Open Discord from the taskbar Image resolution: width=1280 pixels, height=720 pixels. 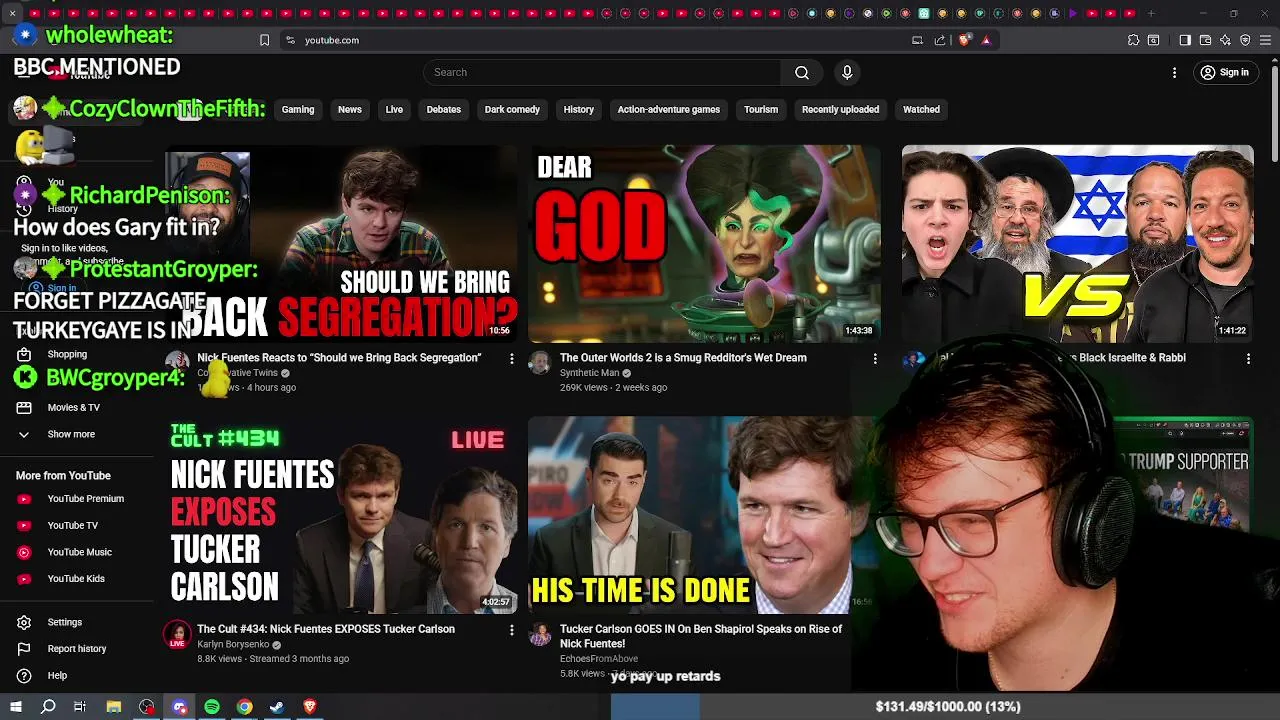[x=180, y=707]
